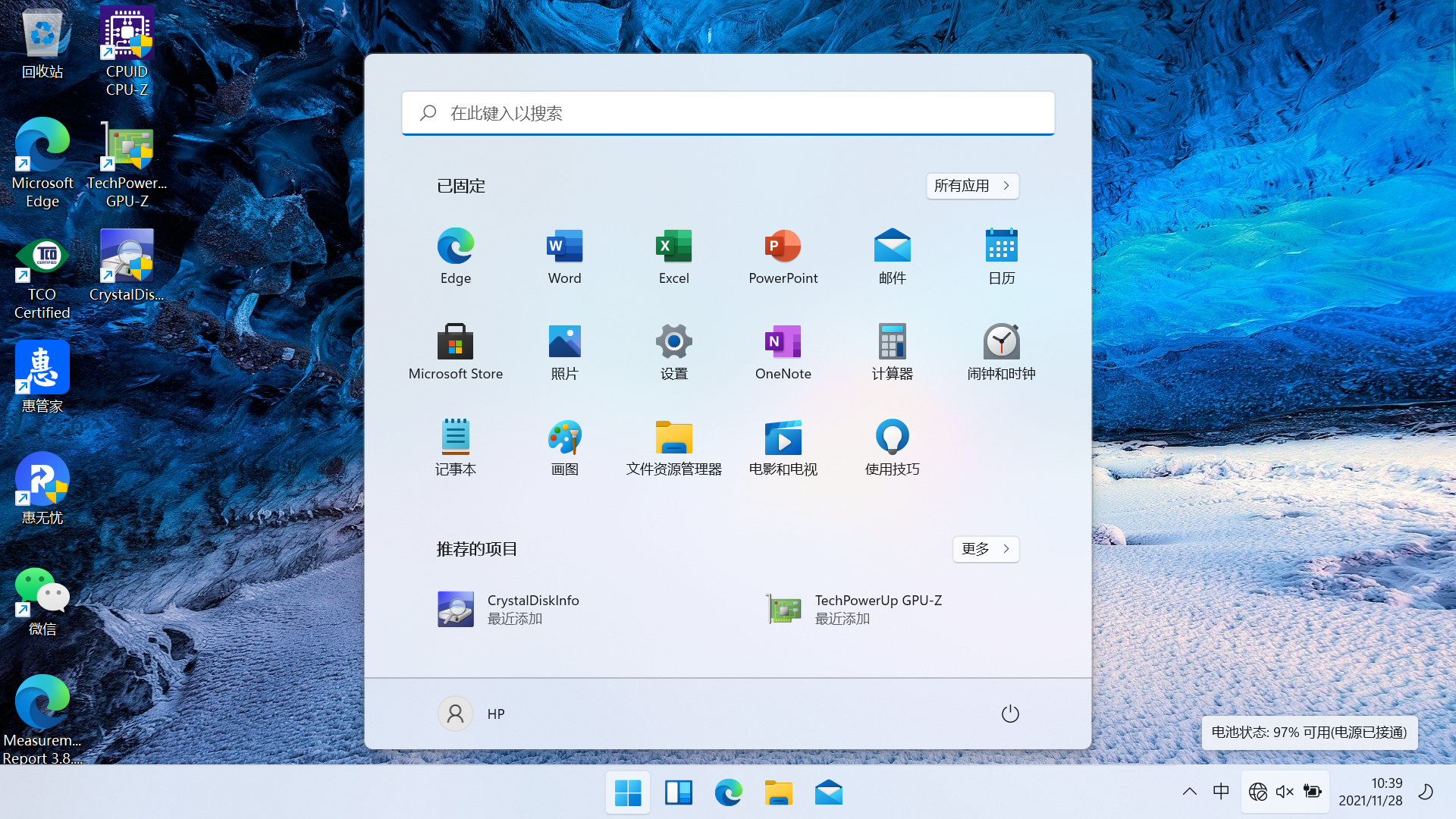The height and width of the screenshot is (819, 1456).
Task: Click the network globe tray icon
Action: (x=1257, y=792)
